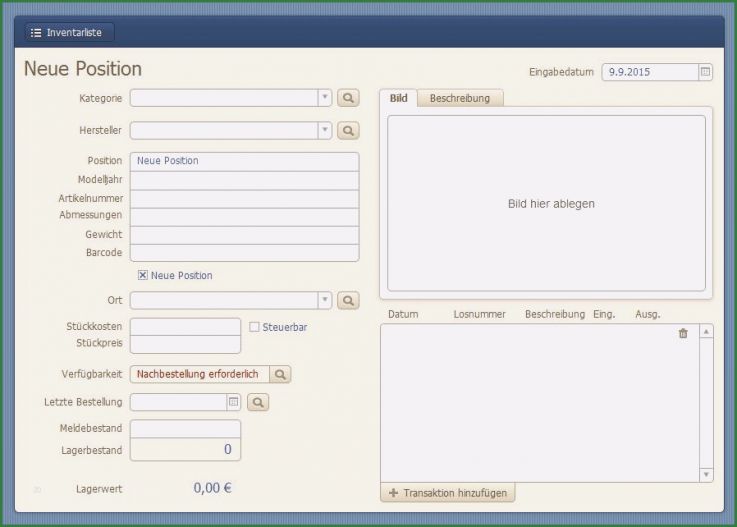
Task: Switch to the Beschreibung tab
Action: [459, 98]
